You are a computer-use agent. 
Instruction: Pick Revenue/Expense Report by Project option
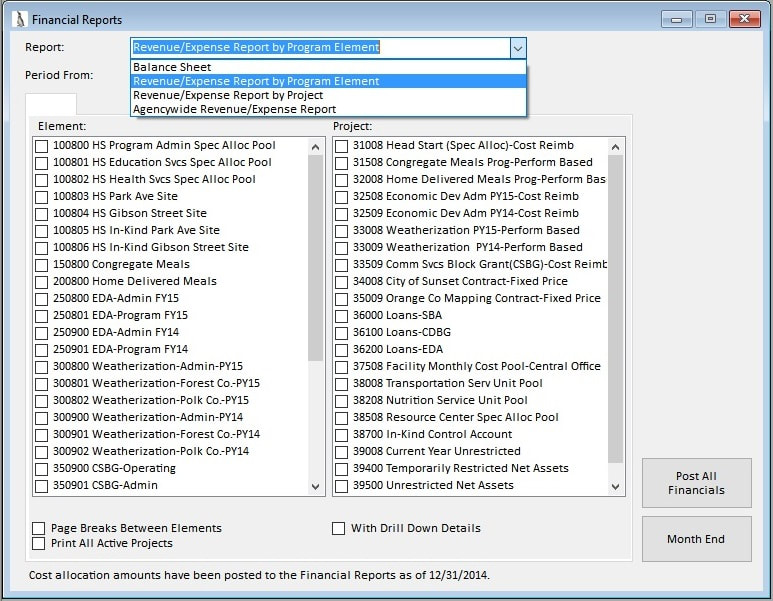328,95
